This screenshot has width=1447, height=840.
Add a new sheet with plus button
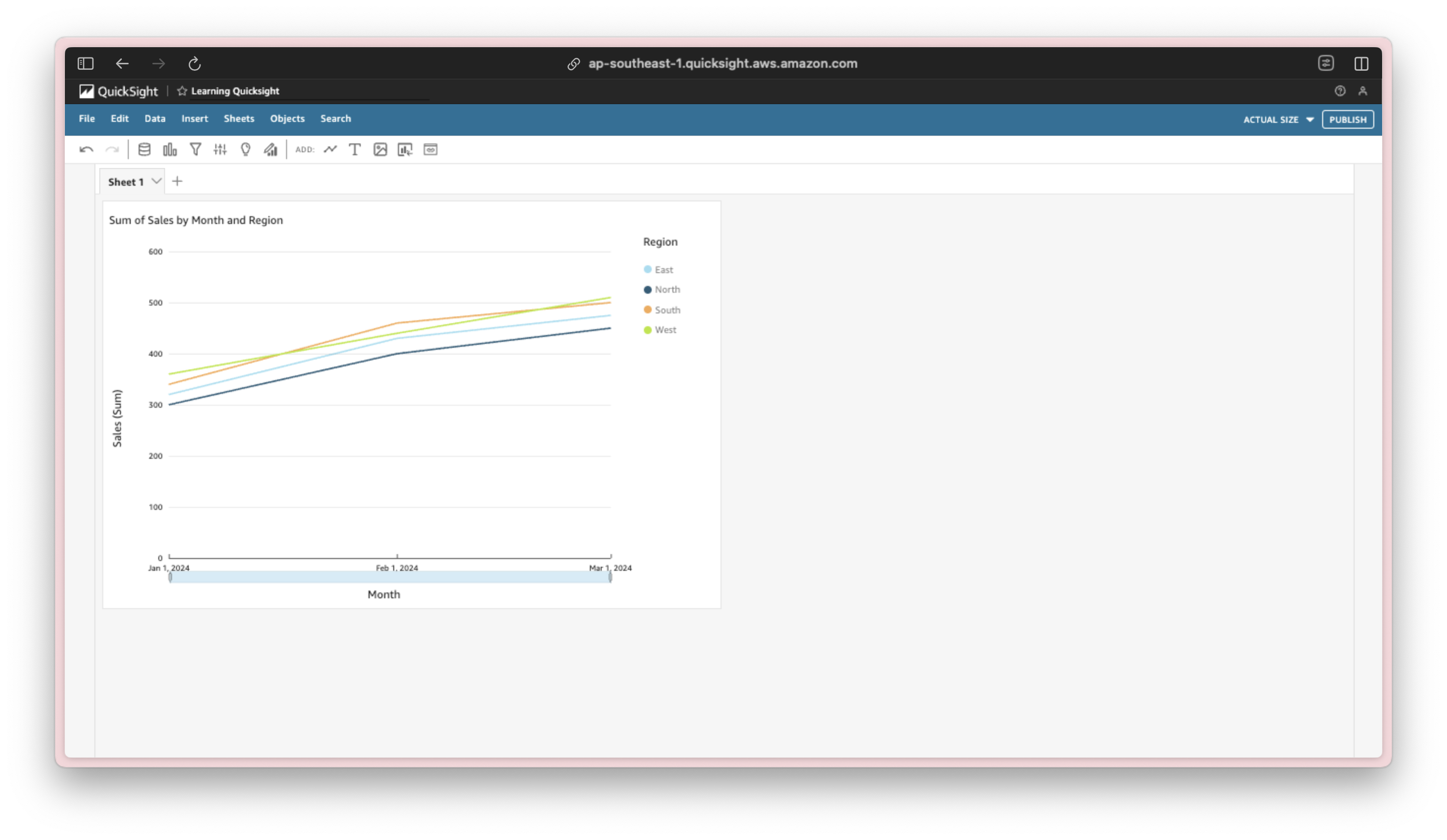(x=177, y=181)
